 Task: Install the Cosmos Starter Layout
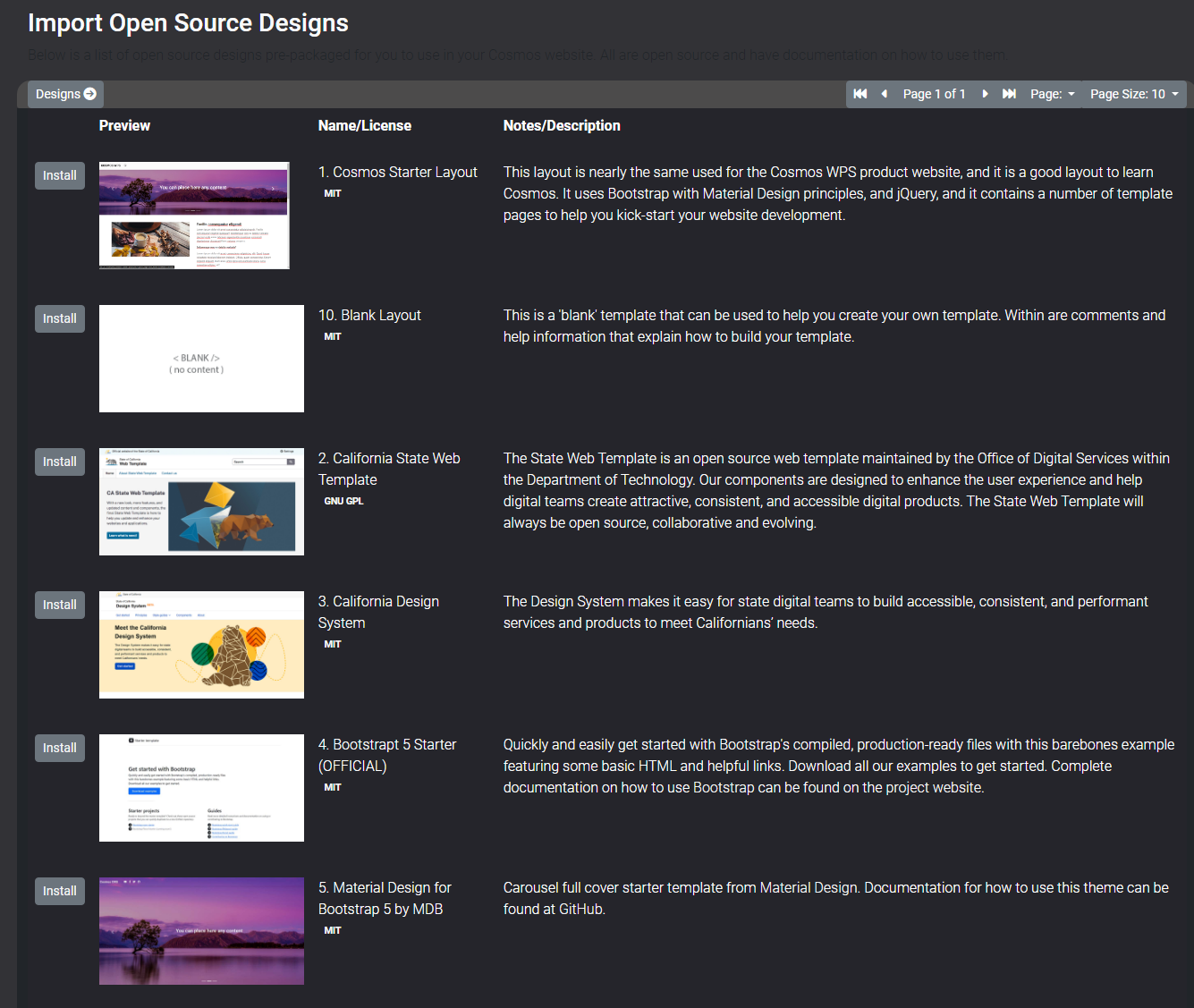click(x=60, y=175)
